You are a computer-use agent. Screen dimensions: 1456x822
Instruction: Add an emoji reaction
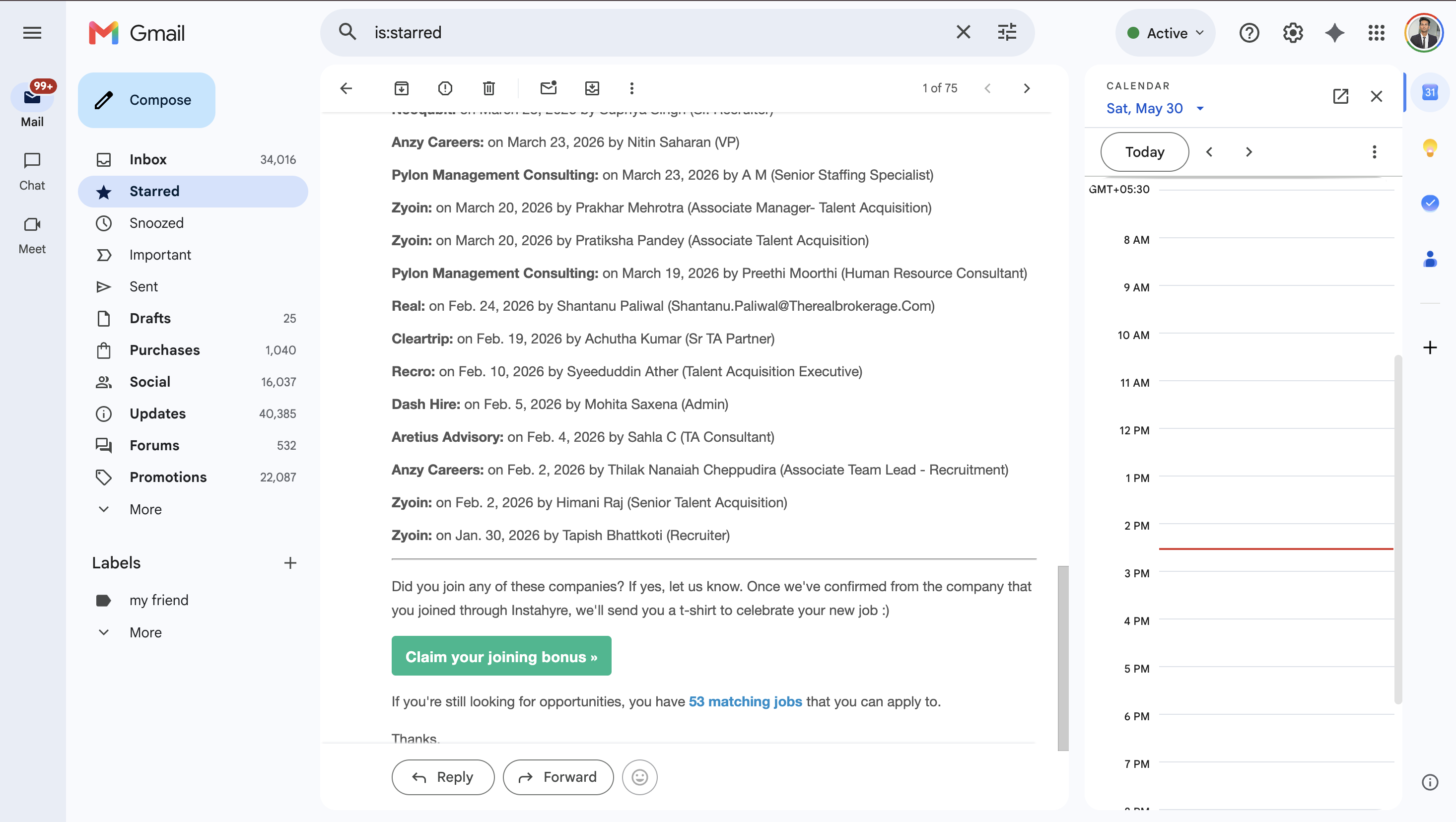coord(639,777)
